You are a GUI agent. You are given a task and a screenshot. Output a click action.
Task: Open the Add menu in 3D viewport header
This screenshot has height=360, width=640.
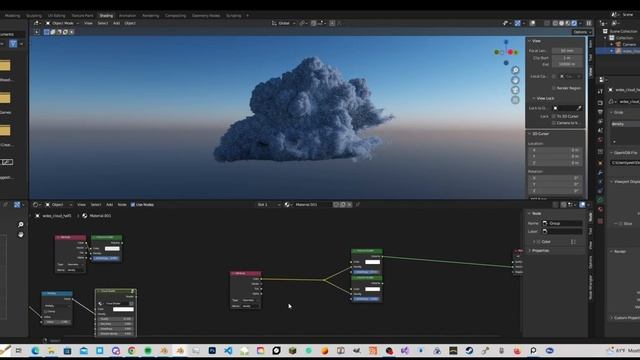pos(116,23)
